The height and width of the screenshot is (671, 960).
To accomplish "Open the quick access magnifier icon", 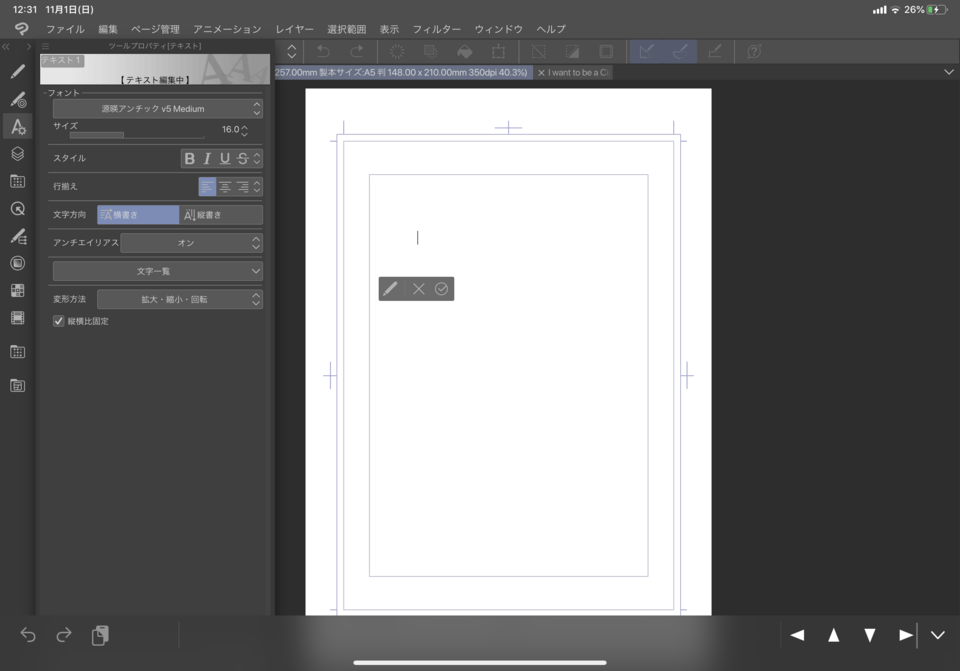I will [x=17, y=209].
